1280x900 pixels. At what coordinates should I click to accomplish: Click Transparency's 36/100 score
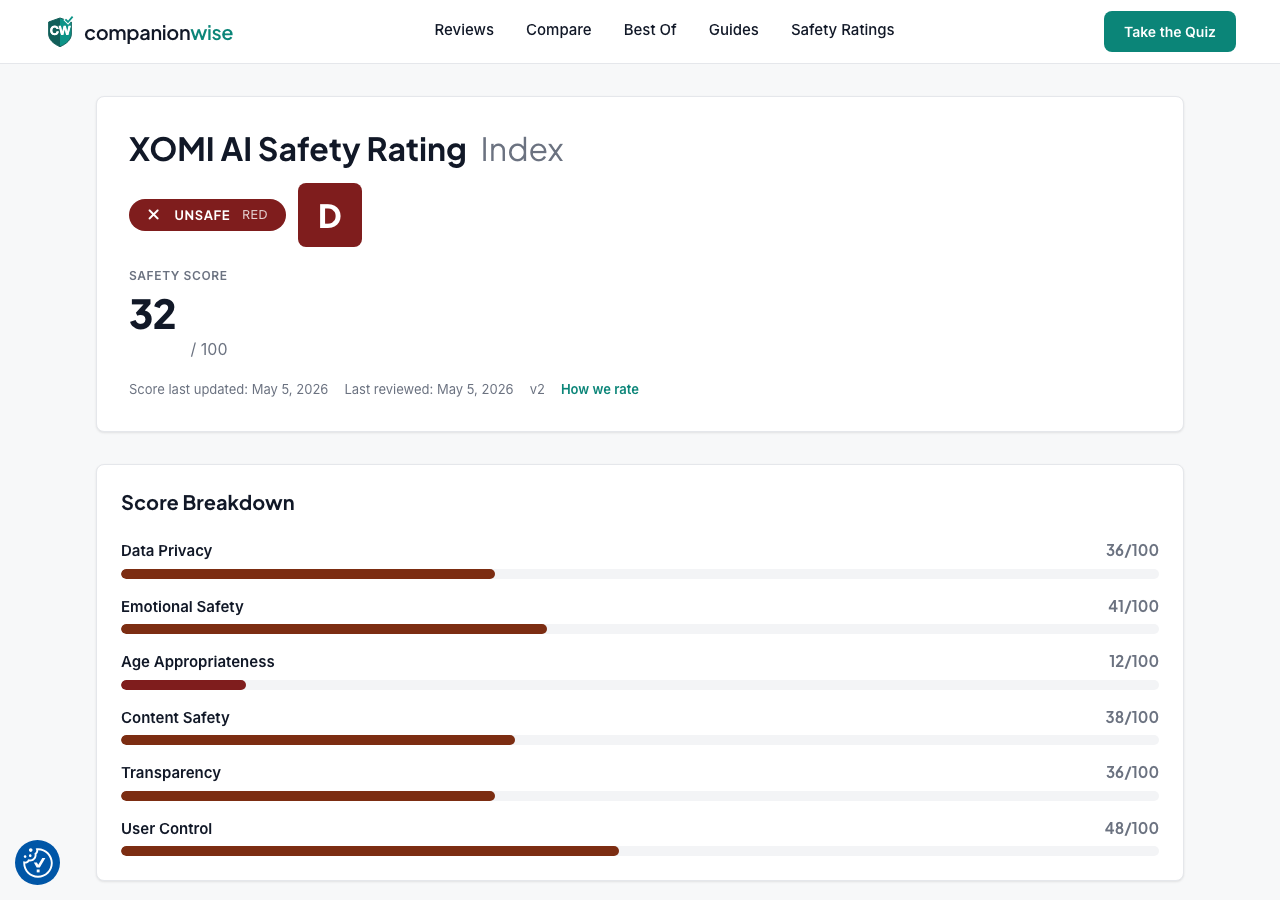tap(1133, 773)
